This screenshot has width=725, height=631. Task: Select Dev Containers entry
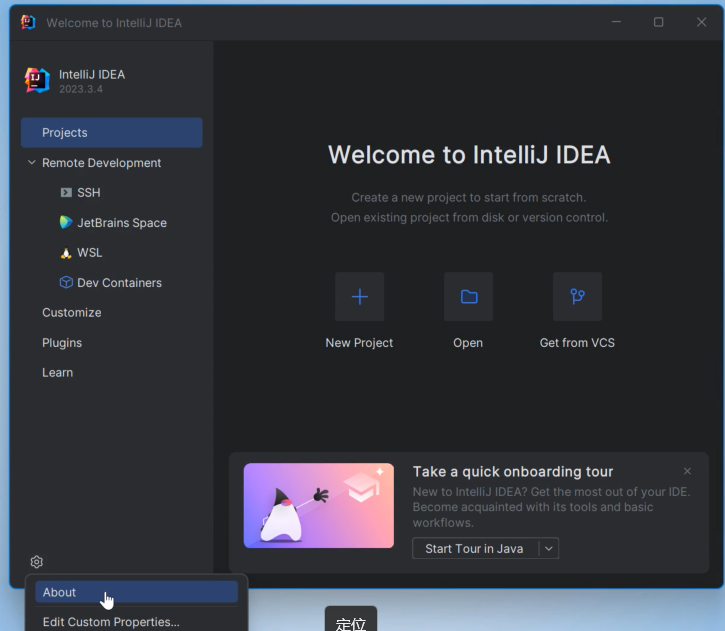[x=119, y=283]
